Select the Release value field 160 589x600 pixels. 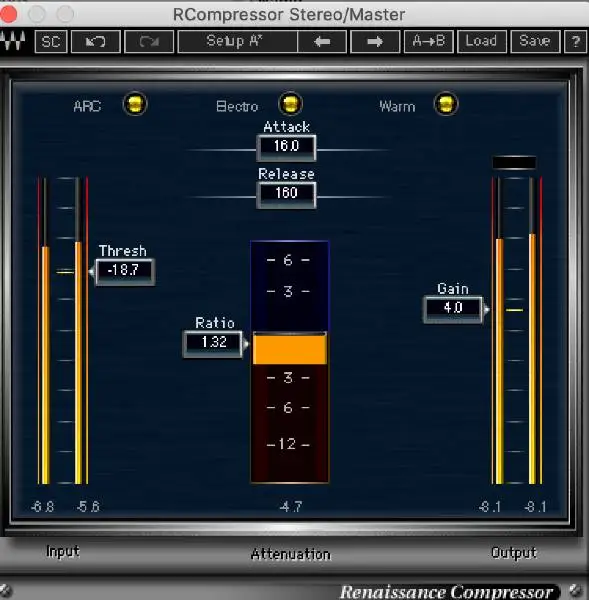286,194
